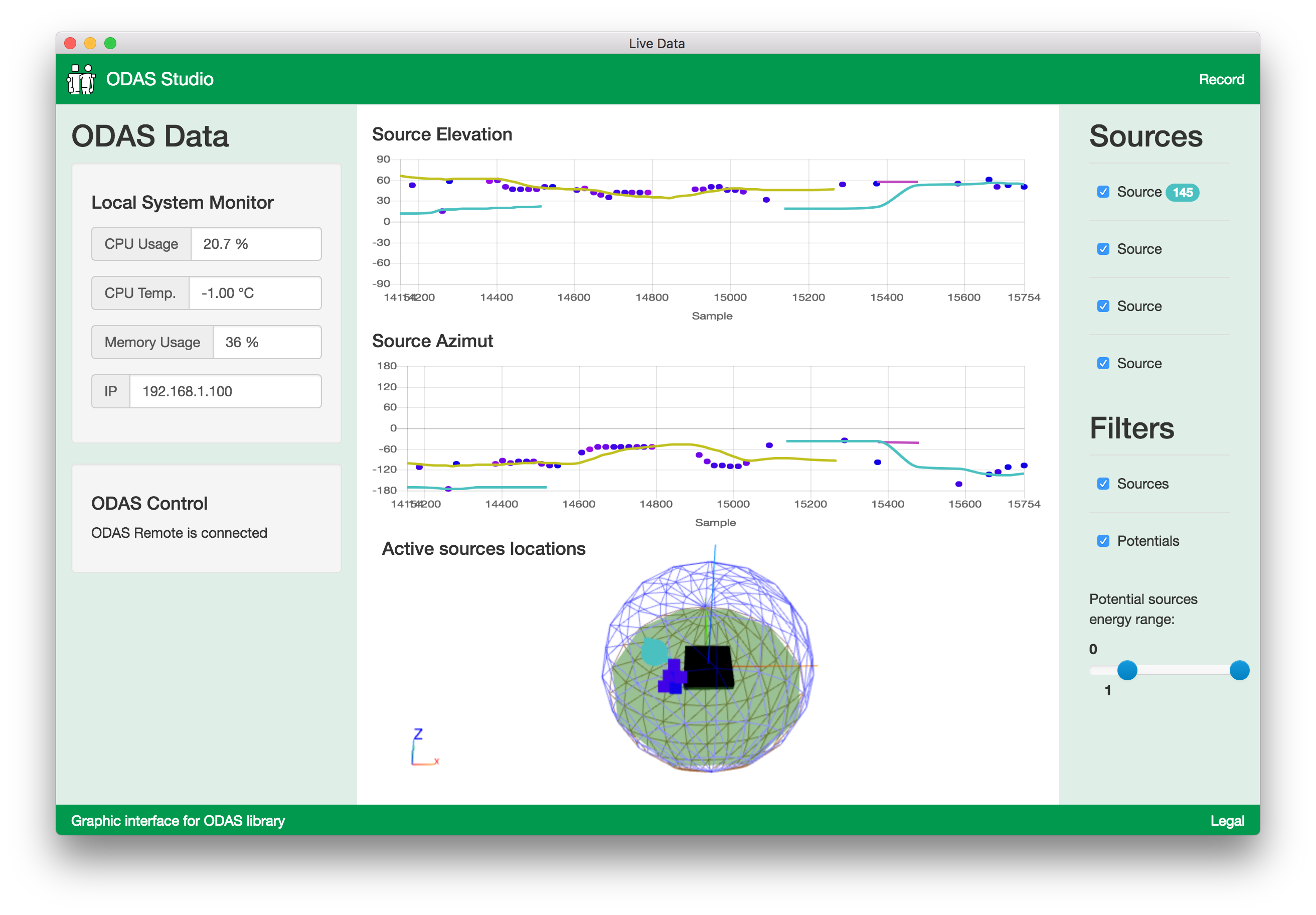Click the teal source marker on sphere

click(654, 651)
